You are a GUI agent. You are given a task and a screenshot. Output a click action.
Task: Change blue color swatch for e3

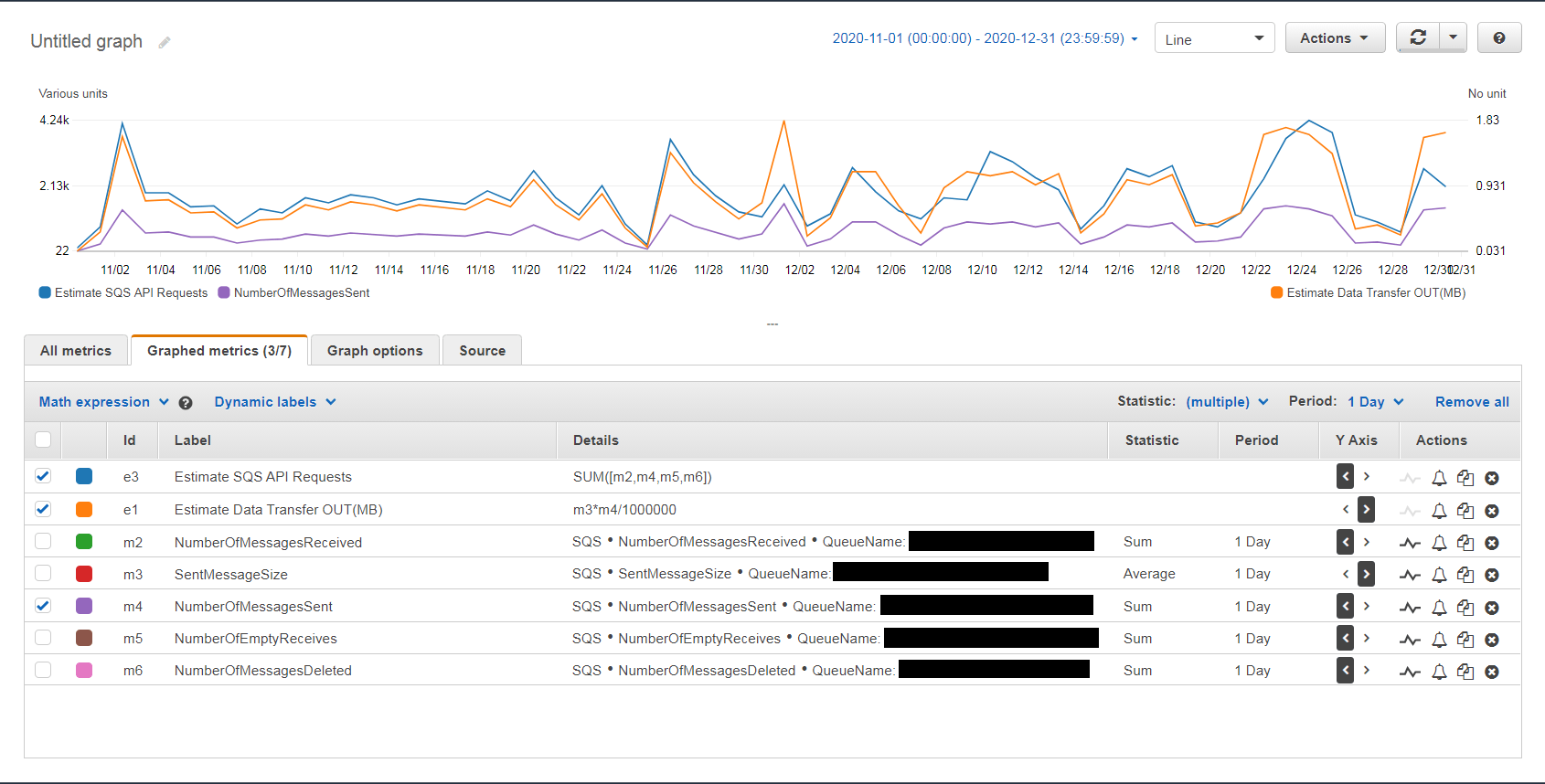click(84, 476)
